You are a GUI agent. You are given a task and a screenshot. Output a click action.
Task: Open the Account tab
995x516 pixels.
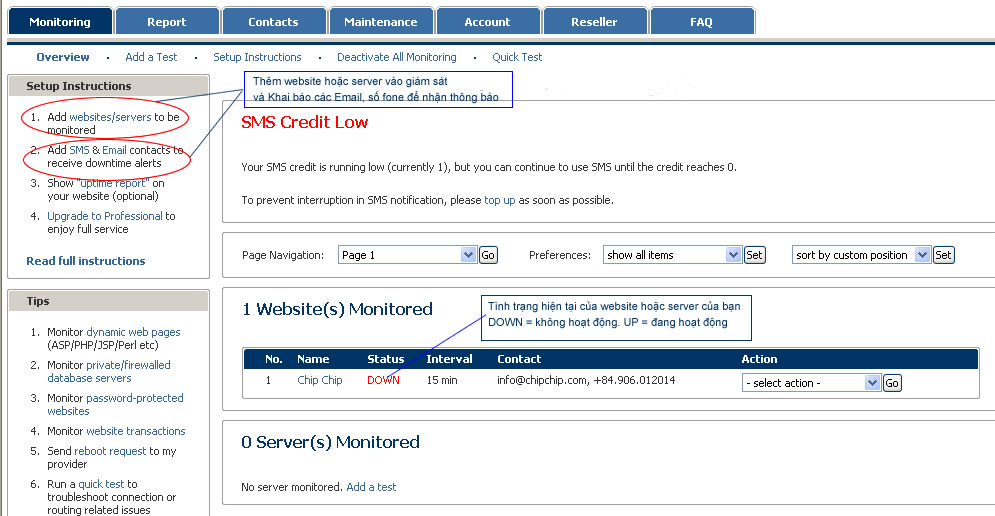pyautogui.click(x=487, y=22)
